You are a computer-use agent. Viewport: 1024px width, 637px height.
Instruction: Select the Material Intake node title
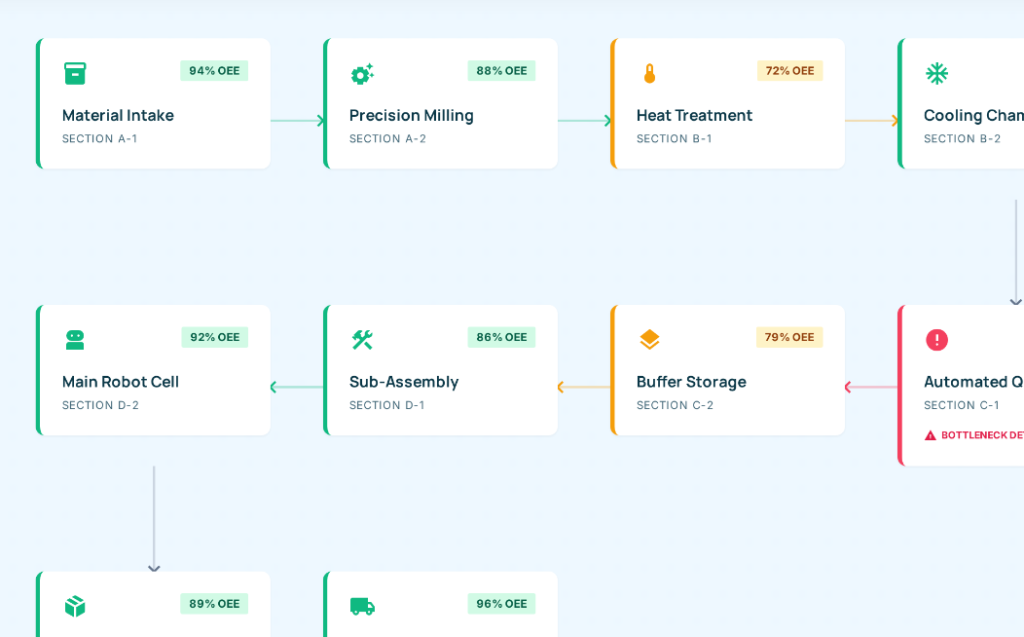[118, 115]
